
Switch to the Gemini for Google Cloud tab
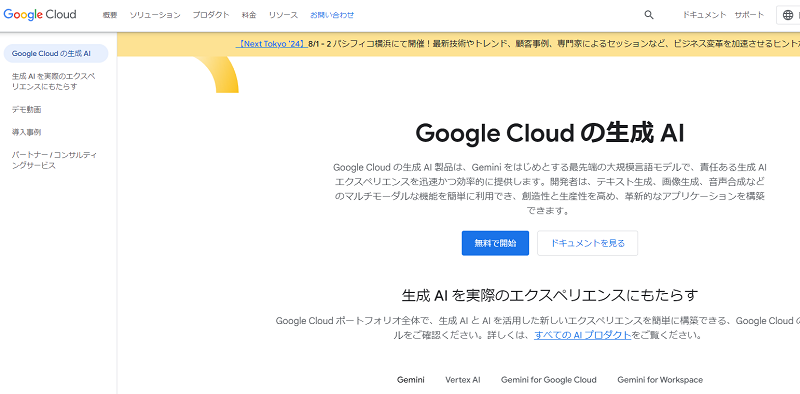548,380
